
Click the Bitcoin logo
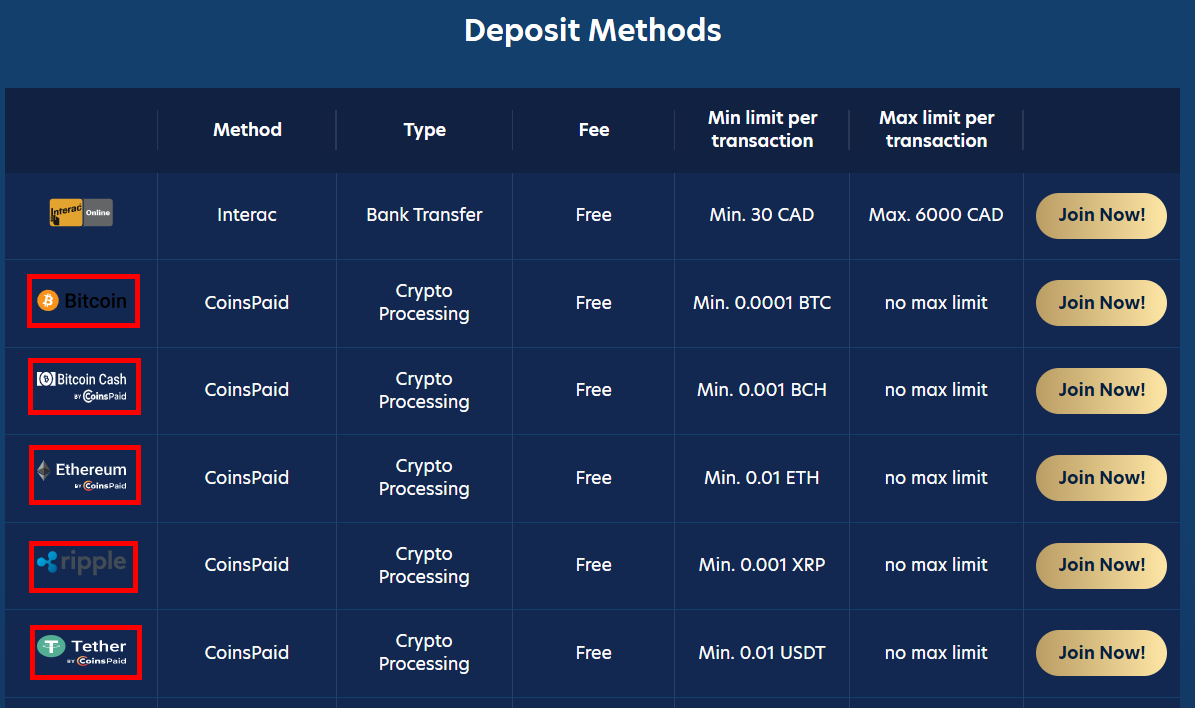pyautogui.click(x=83, y=300)
